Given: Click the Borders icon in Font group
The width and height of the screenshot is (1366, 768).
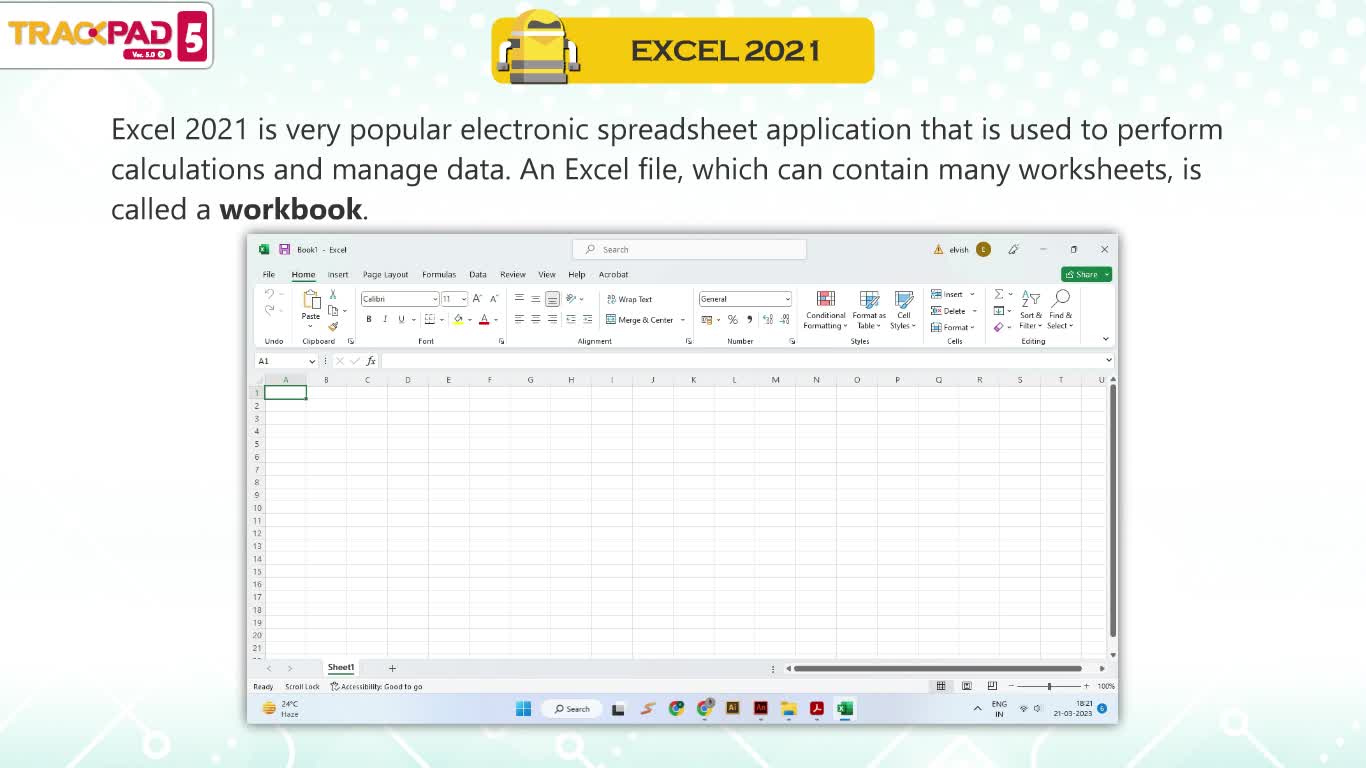Looking at the screenshot, I should pos(430,320).
